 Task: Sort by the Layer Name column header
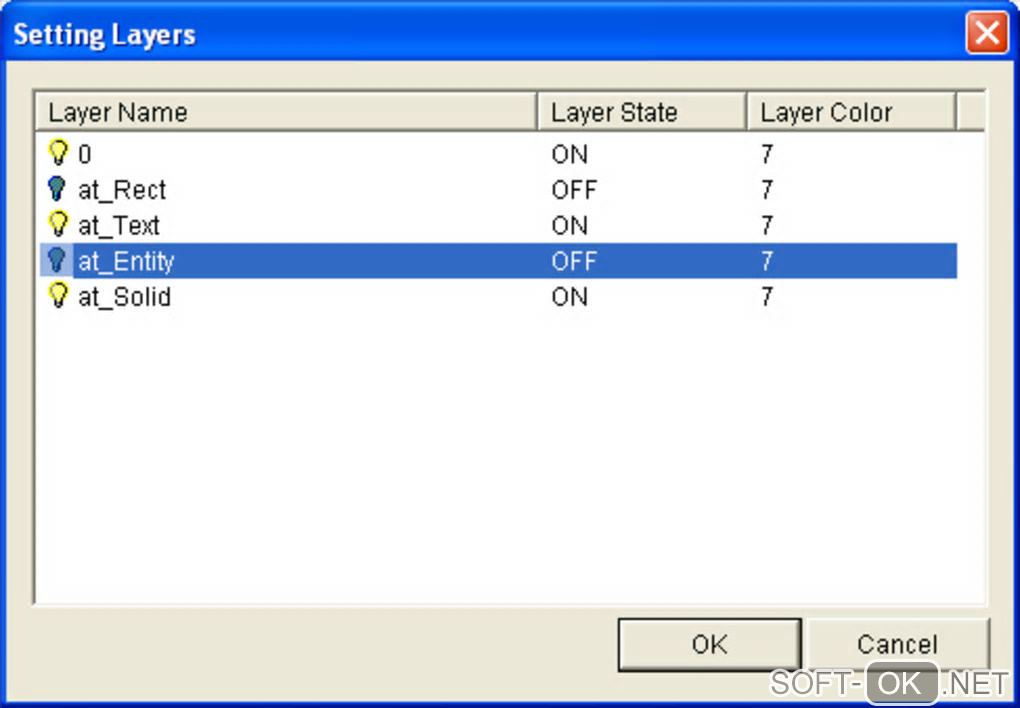pos(286,112)
